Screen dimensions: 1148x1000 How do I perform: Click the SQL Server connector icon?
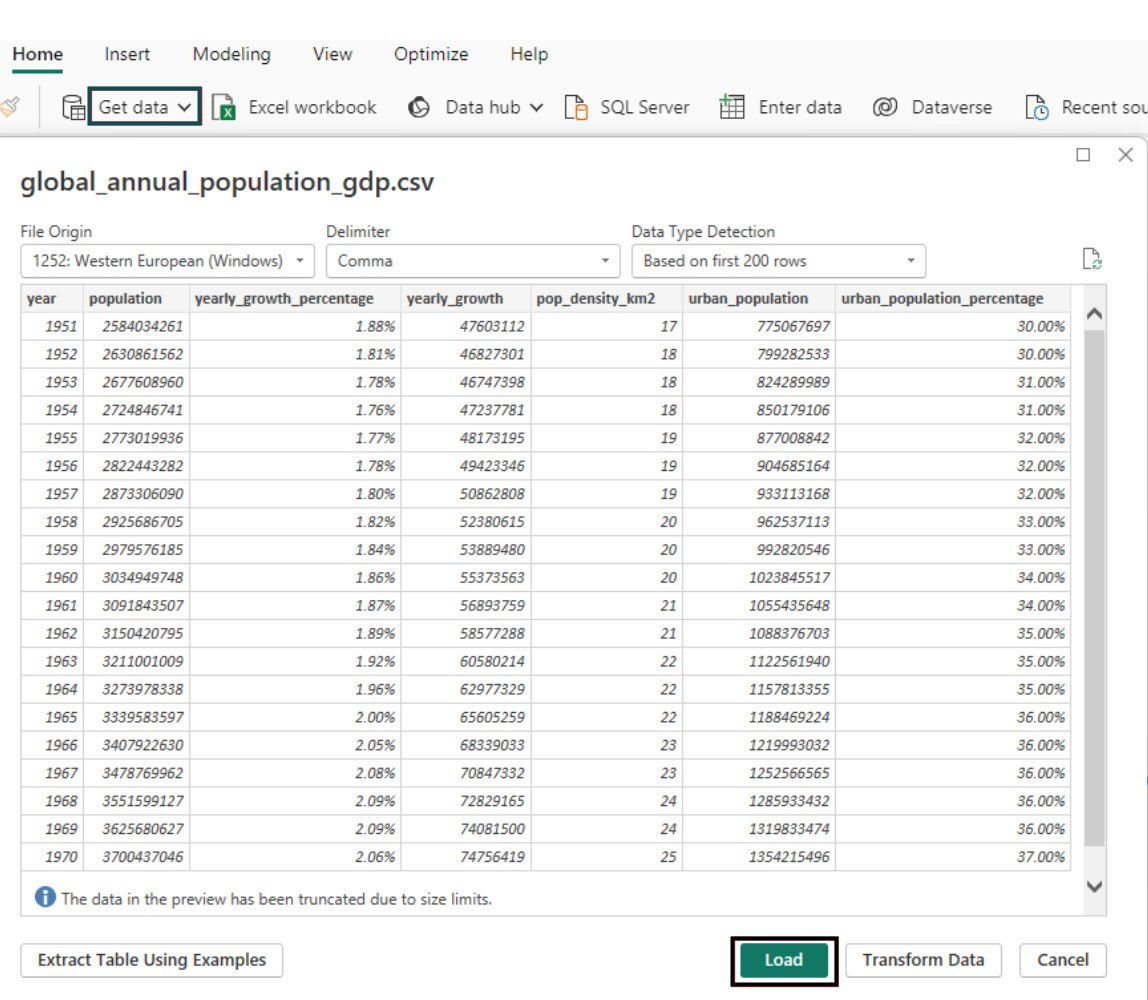576,107
